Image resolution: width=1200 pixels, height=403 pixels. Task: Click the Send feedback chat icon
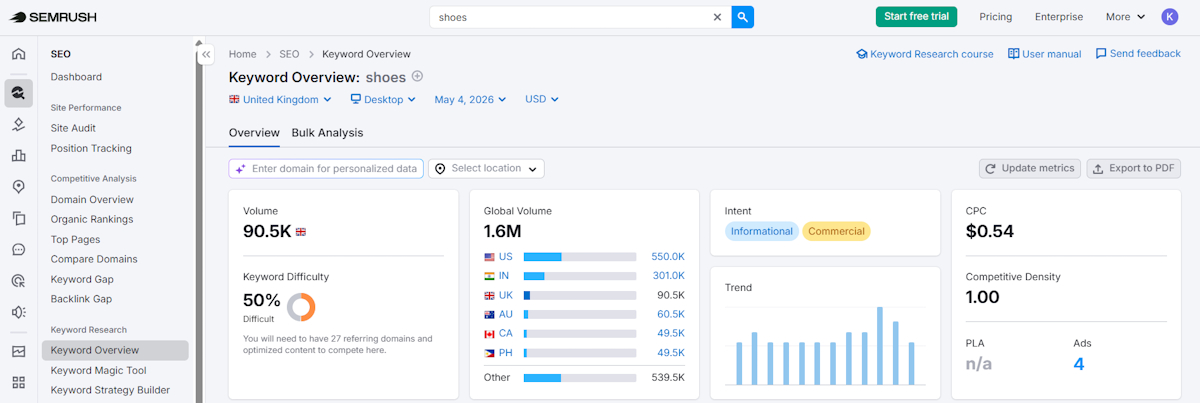pyautogui.click(x=1101, y=54)
